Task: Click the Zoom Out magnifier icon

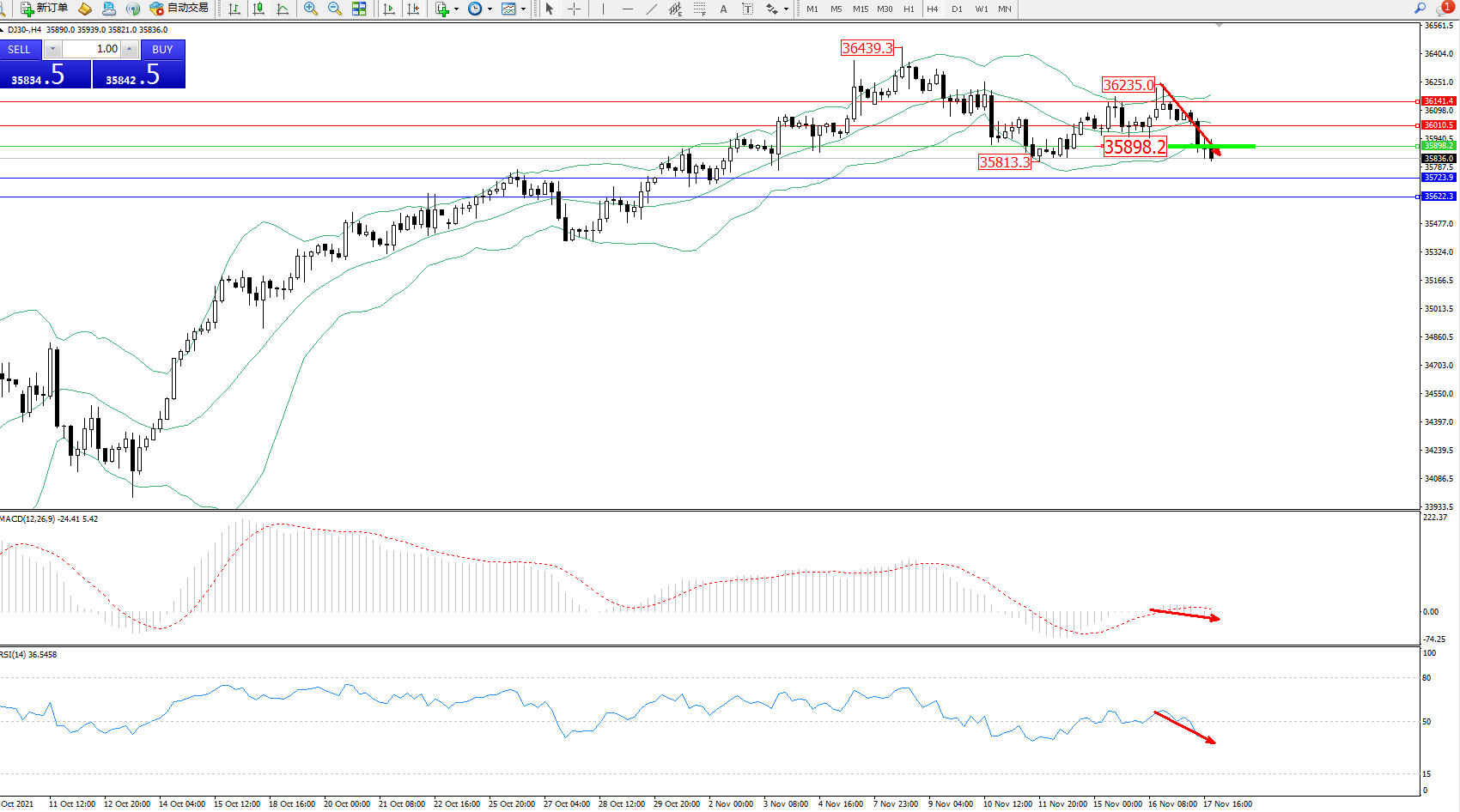Action: 334,9
